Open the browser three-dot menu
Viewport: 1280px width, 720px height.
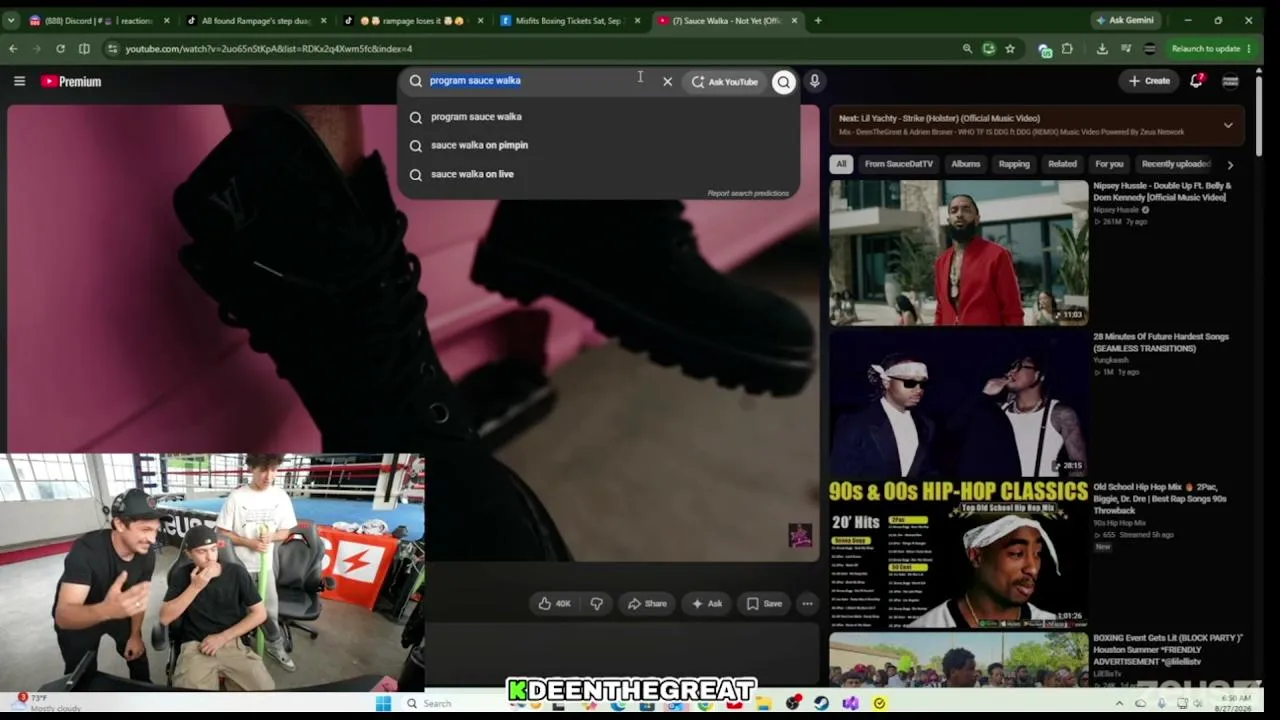[x=1249, y=48]
